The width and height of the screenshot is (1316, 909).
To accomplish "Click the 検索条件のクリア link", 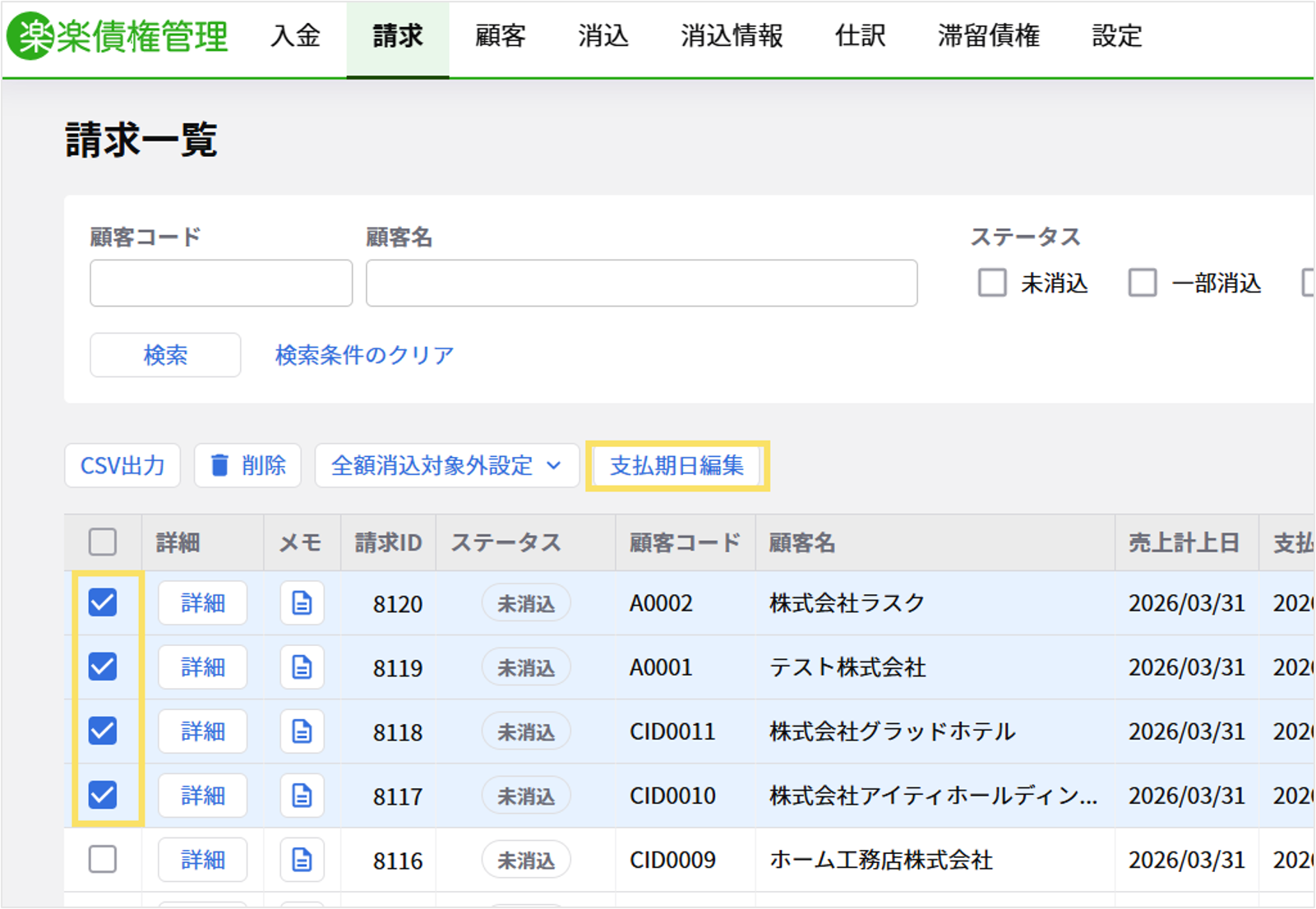I will (364, 355).
